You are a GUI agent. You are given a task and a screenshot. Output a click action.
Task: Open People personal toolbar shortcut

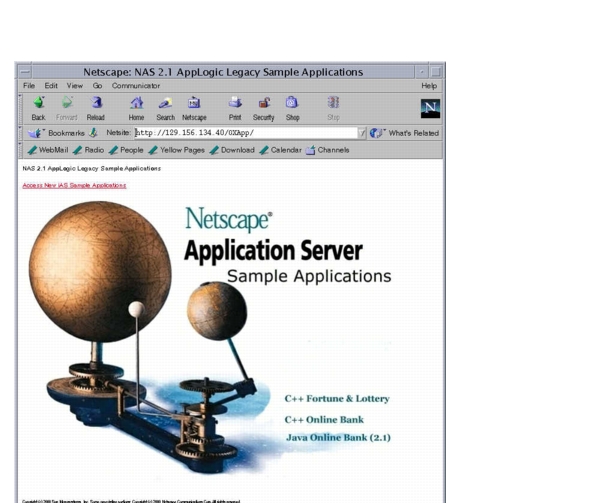[126, 150]
